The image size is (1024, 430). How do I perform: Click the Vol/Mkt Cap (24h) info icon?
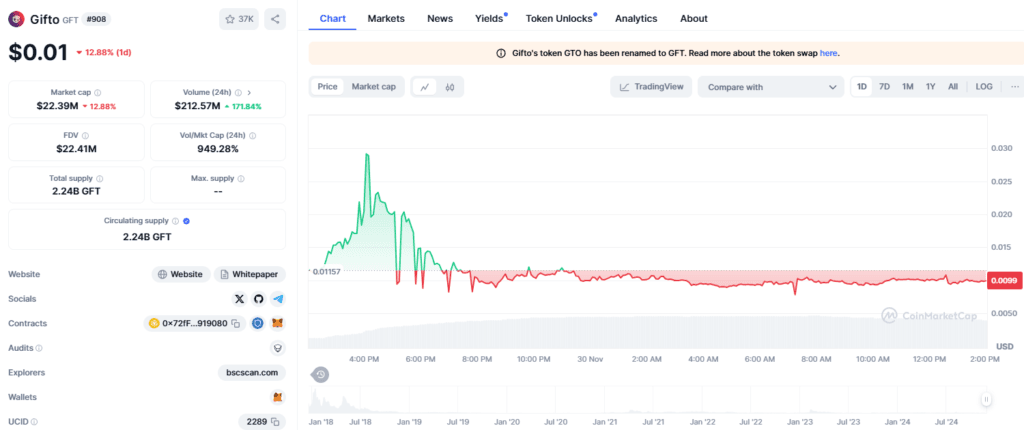click(x=253, y=135)
